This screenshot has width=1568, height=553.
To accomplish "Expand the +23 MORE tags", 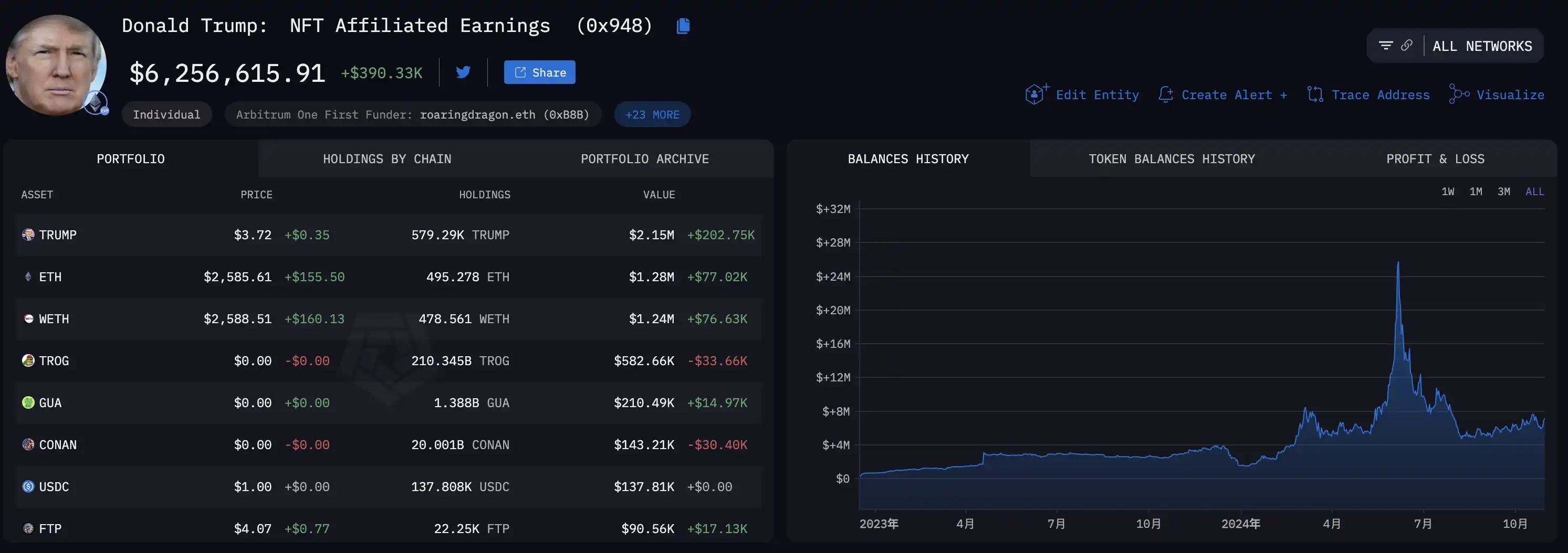I will pos(652,114).
